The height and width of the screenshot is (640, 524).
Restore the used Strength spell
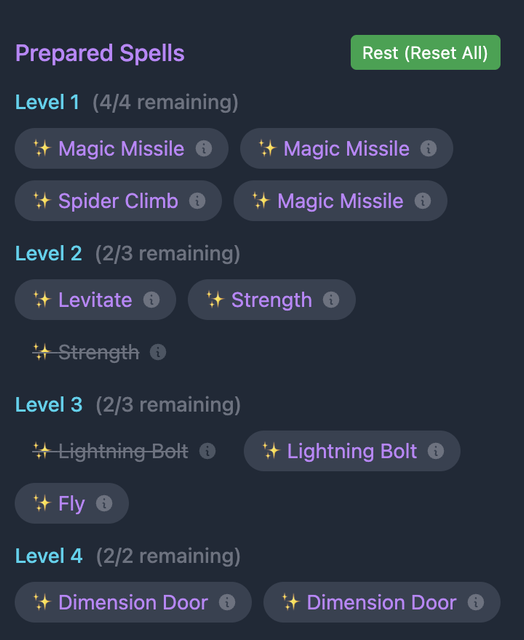(99, 352)
